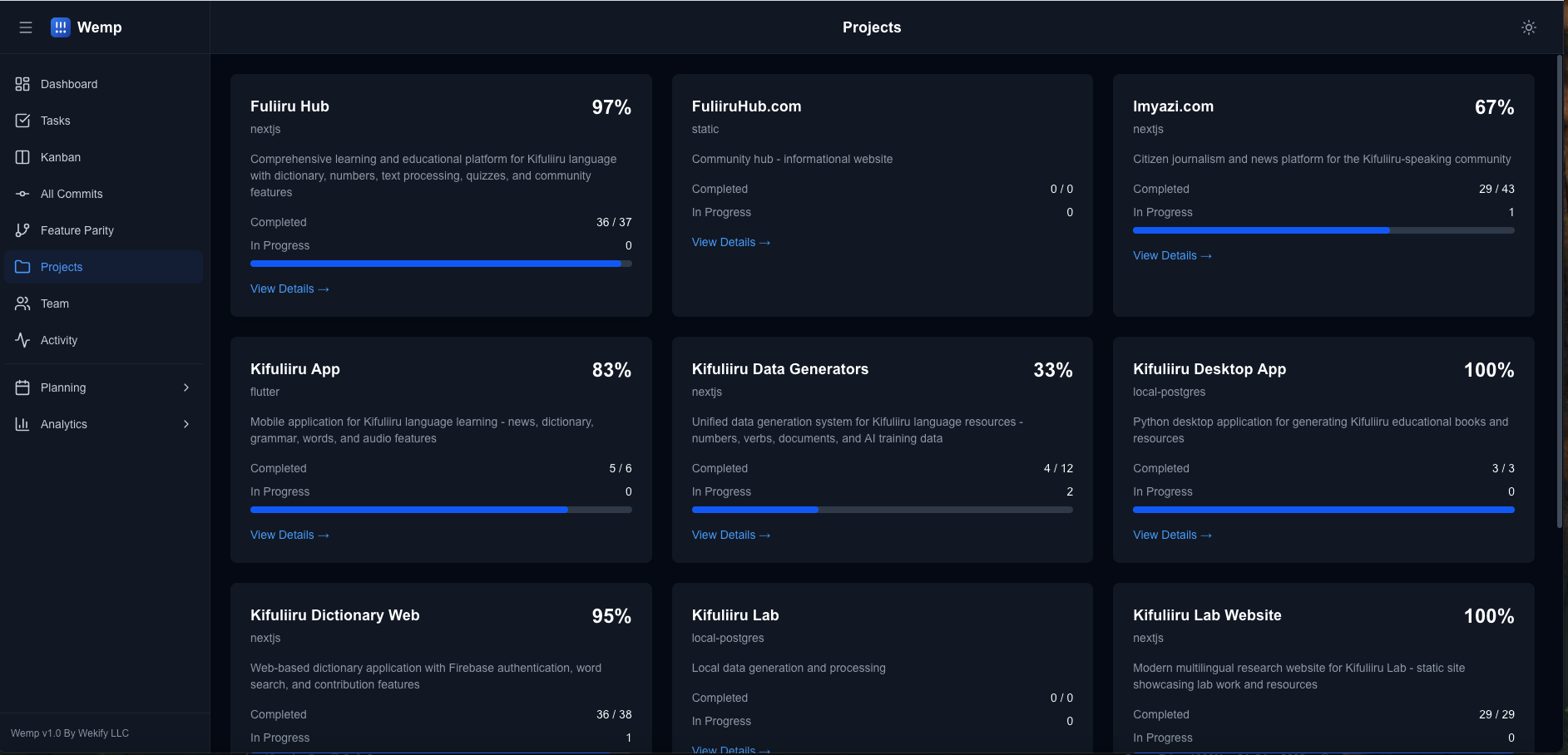Click the Kanban columns icon
The height and width of the screenshot is (755, 1568).
[x=22, y=157]
